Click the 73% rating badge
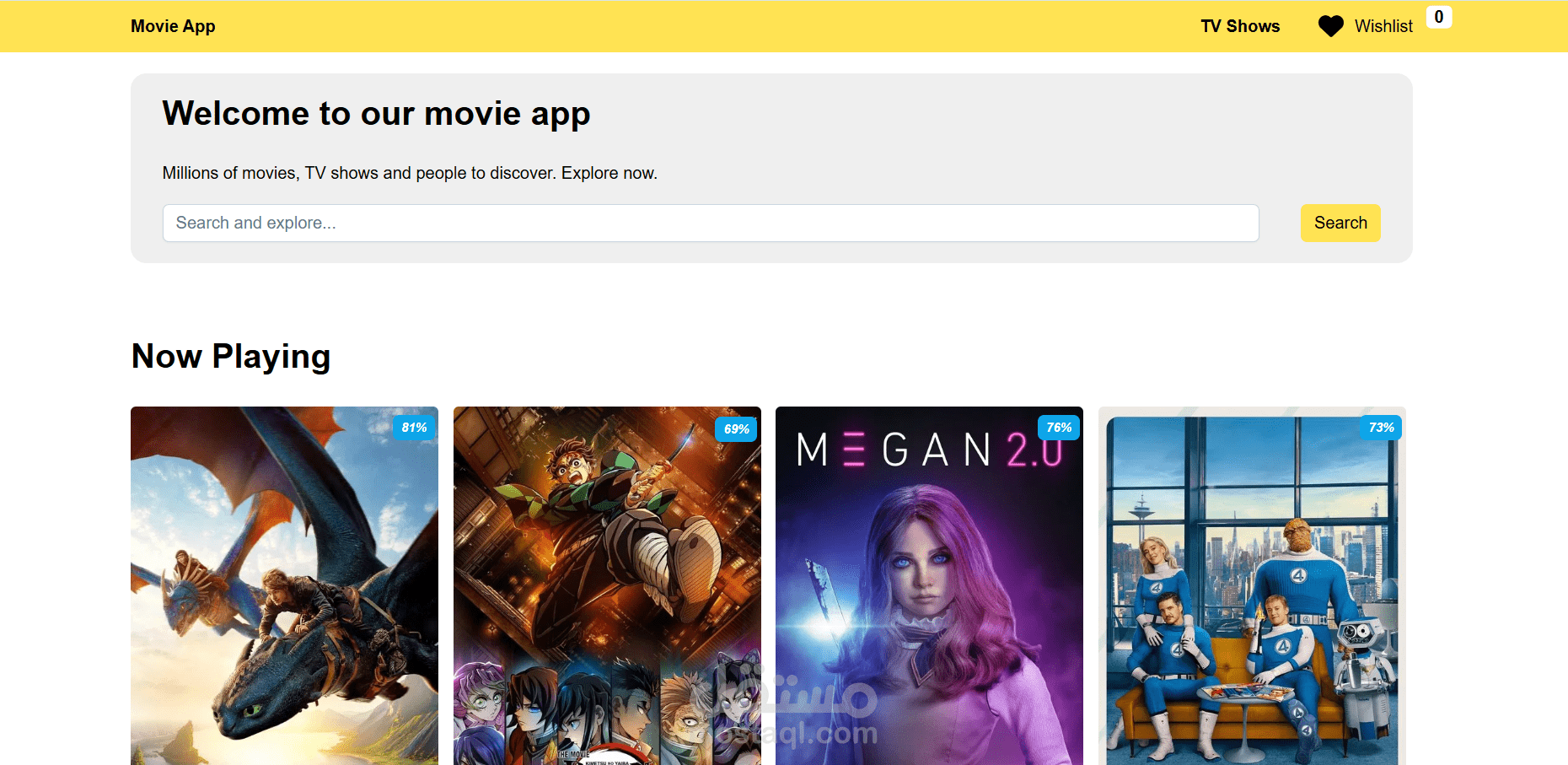Image resolution: width=1568 pixels, height=765 pixels. [1381, 428]
